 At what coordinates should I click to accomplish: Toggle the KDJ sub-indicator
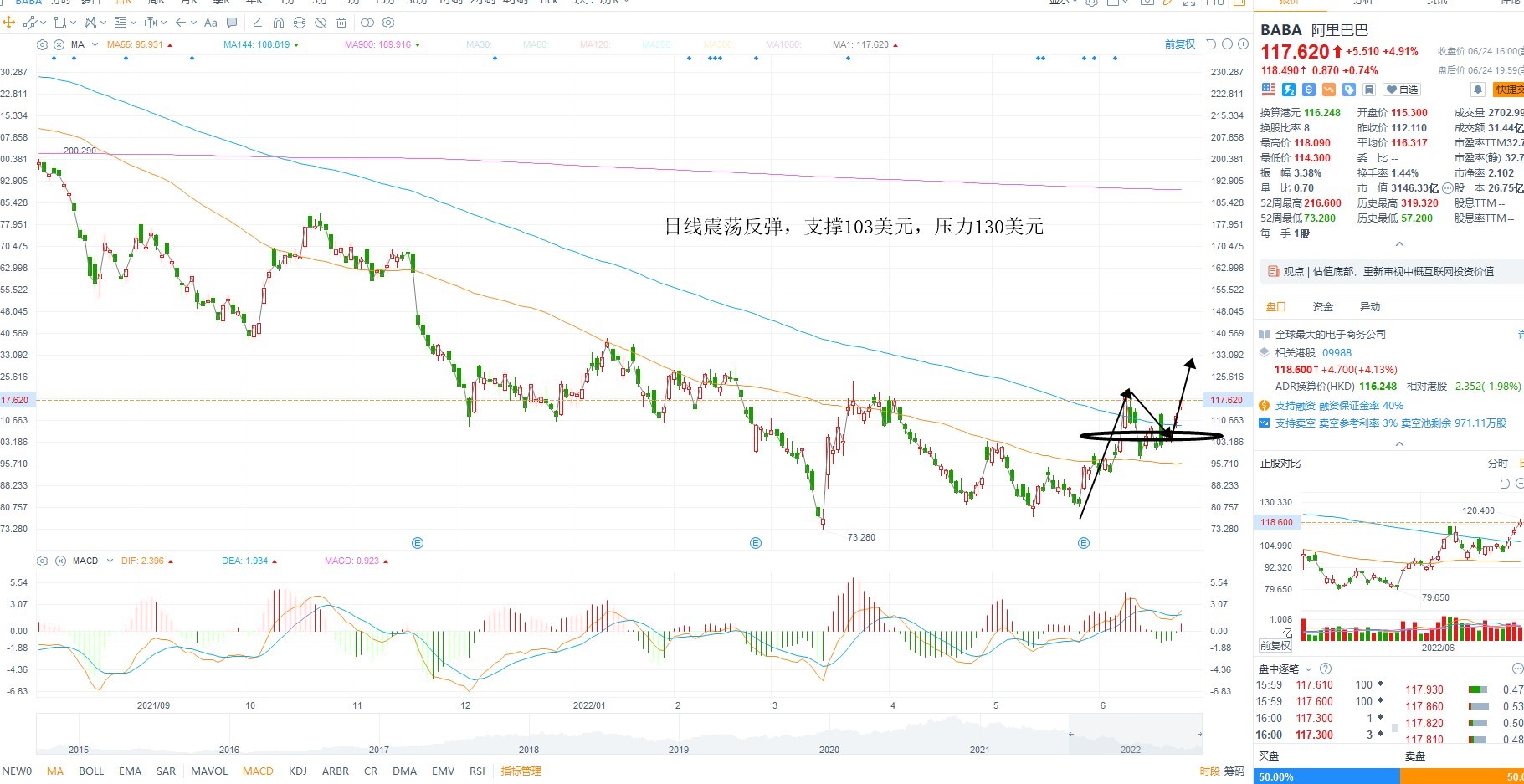[x=297, y=771]
